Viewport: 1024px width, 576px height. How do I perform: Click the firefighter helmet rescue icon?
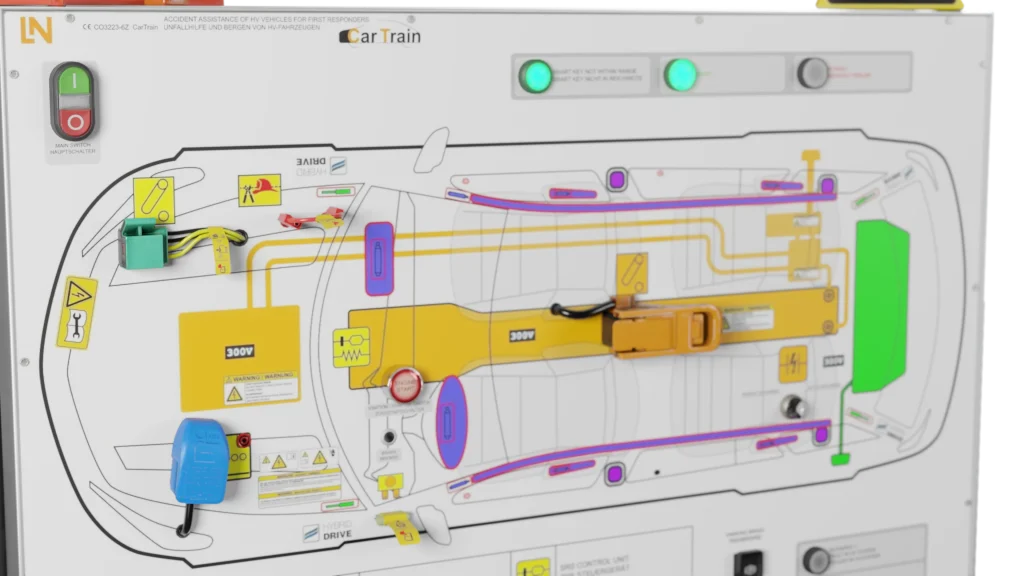259,190
